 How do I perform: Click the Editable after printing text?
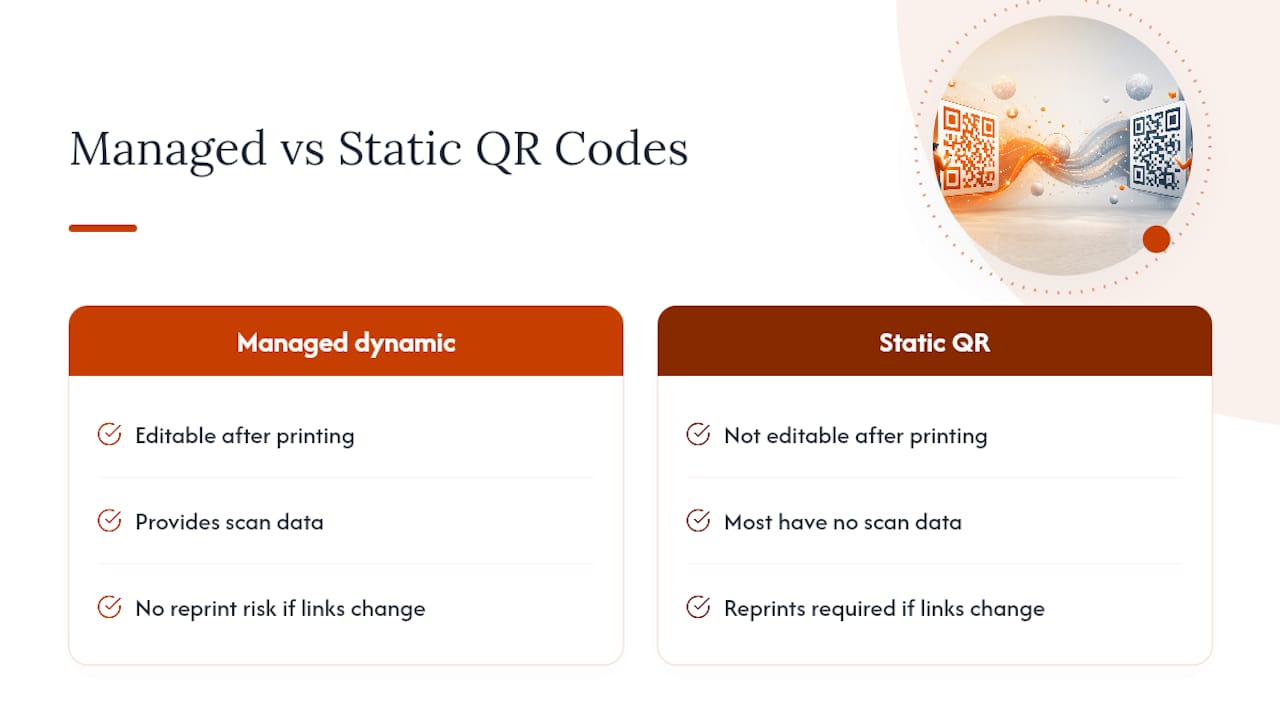245,436
